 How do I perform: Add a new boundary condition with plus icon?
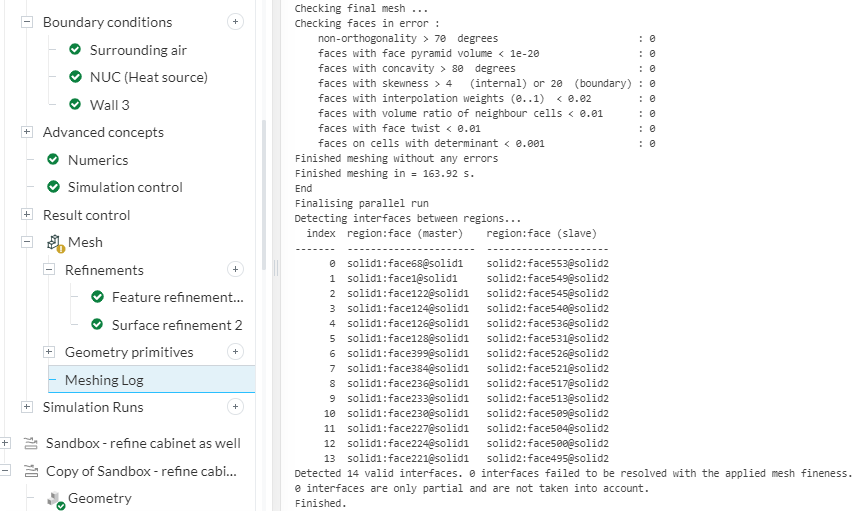[235, 21]
